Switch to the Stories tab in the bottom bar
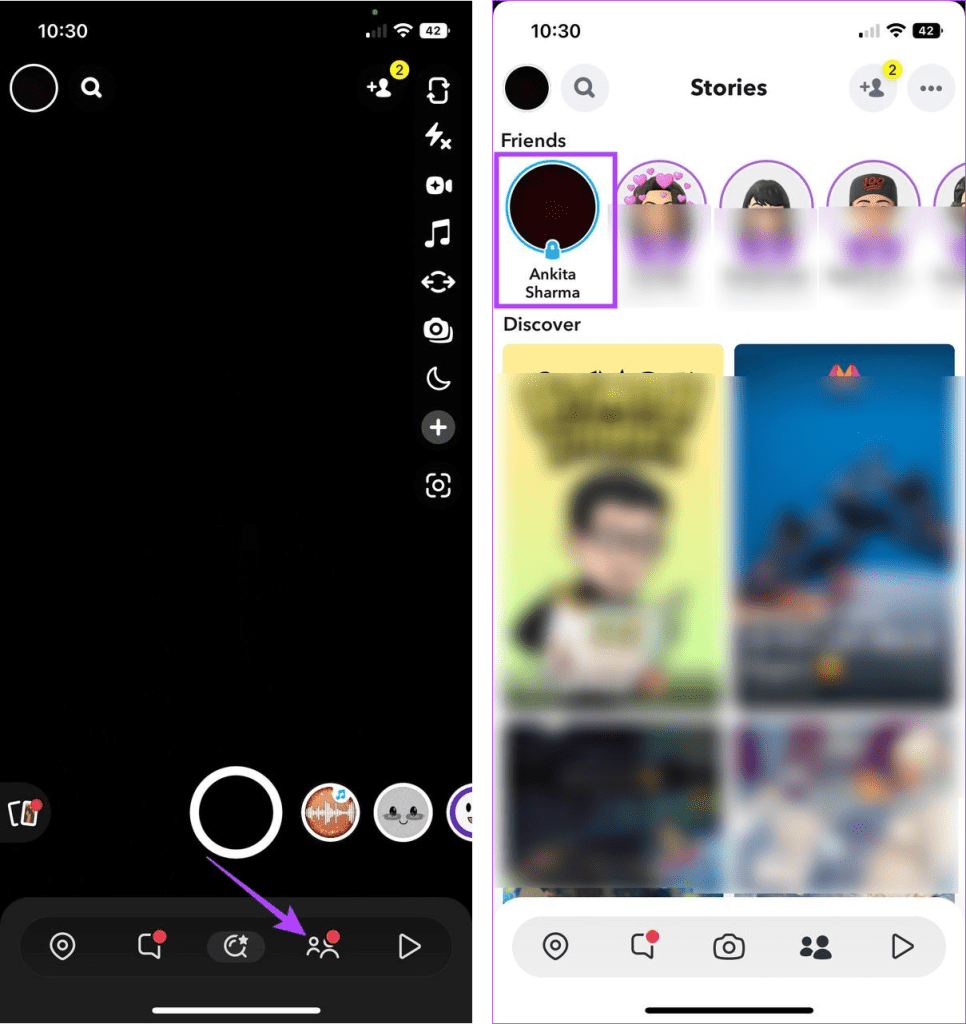Screen dimensions: 966x1024 pos(320,946)
